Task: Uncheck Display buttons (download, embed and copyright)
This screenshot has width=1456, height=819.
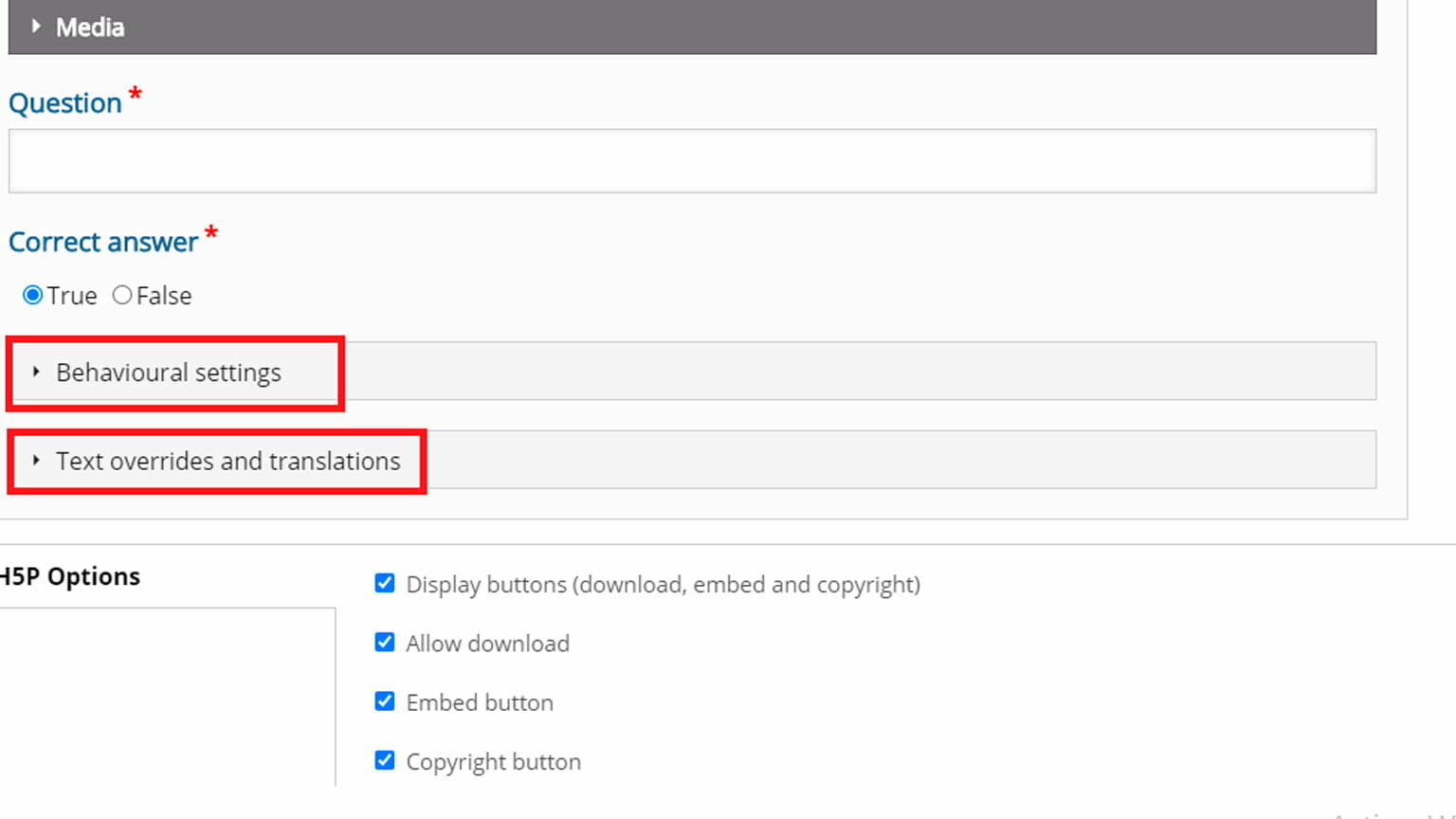Action: click(x=385, y=583)
